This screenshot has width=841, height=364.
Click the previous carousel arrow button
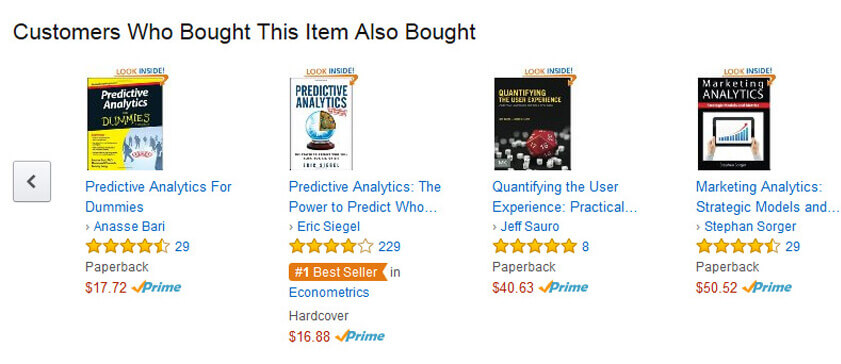(32, 181)
